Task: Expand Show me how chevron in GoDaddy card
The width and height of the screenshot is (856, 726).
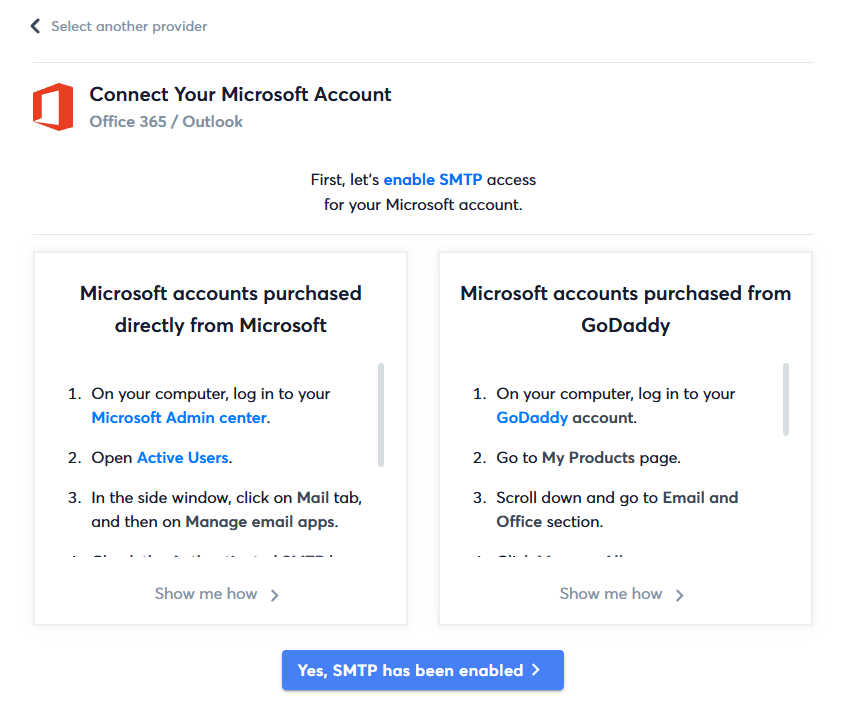Action: tap(680, 595)
